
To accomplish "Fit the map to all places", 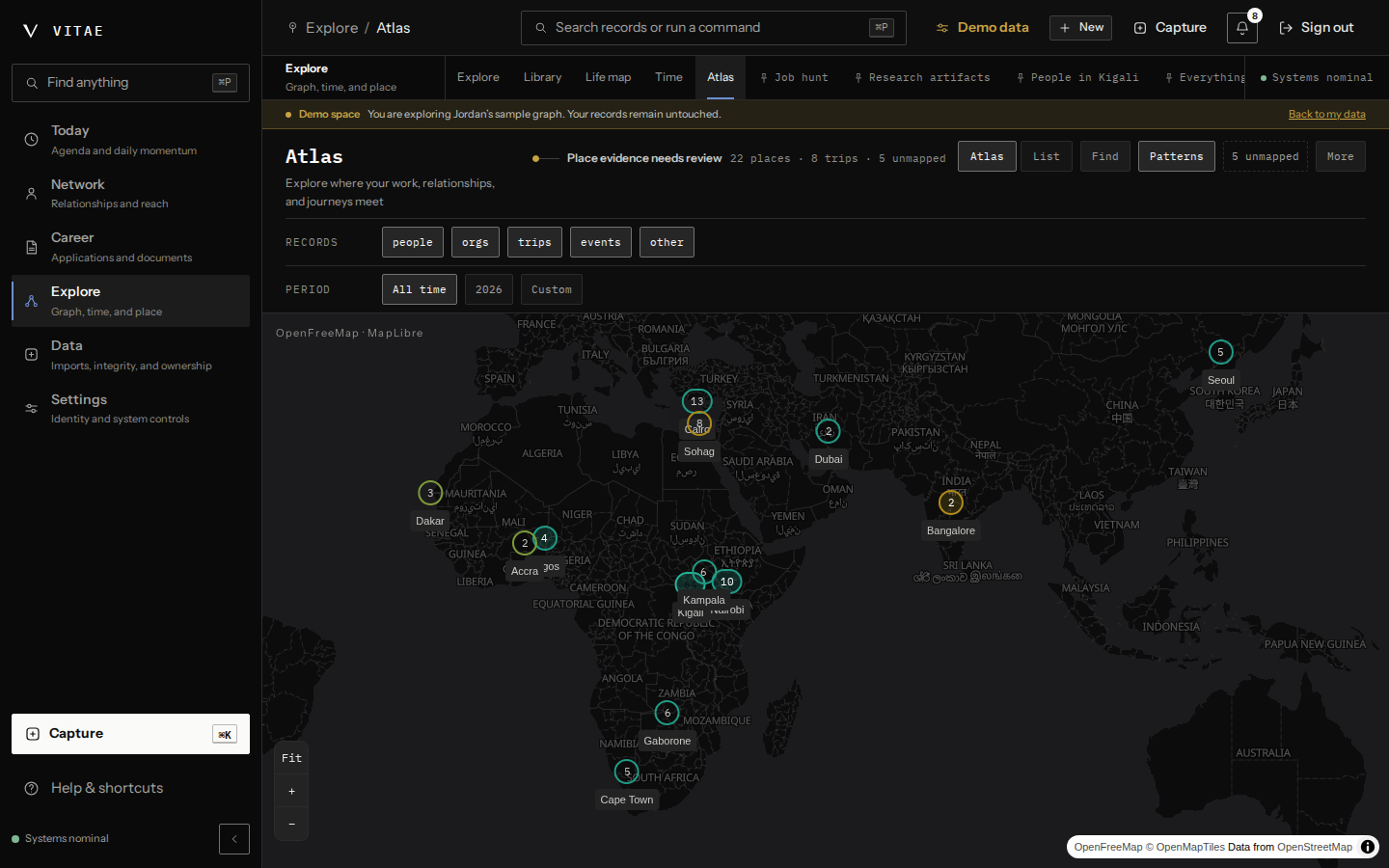I will point(291,758).
